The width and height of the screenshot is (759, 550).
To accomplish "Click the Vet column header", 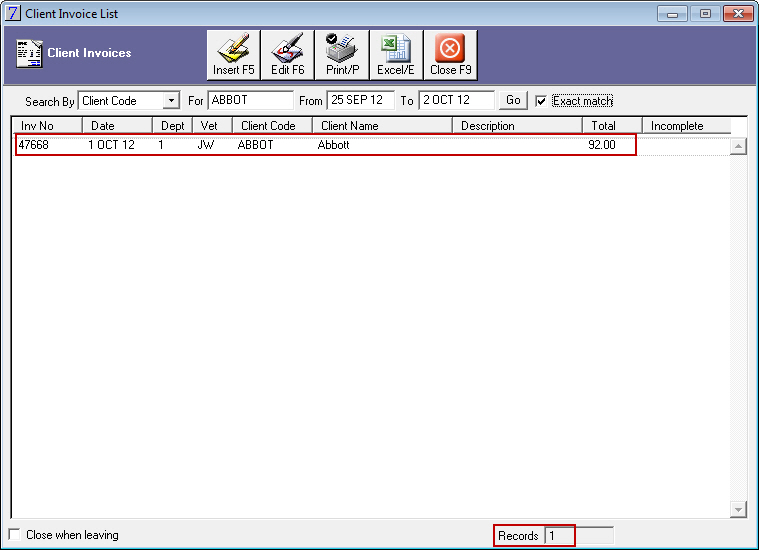I will coord(213,126).
